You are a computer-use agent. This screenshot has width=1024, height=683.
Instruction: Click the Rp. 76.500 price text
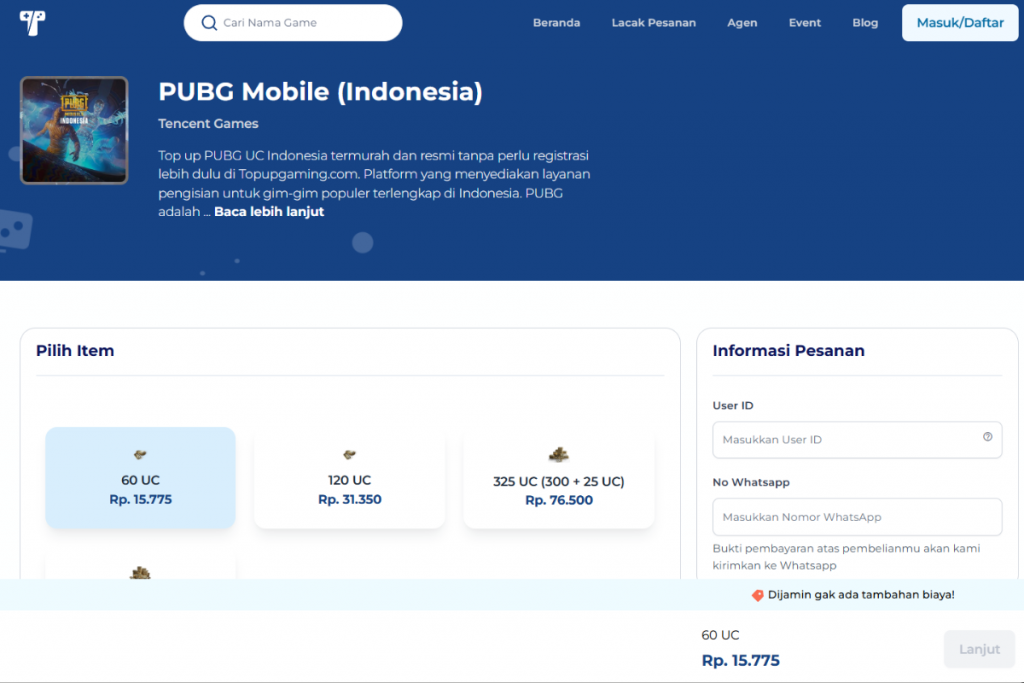tap(559, 500)
